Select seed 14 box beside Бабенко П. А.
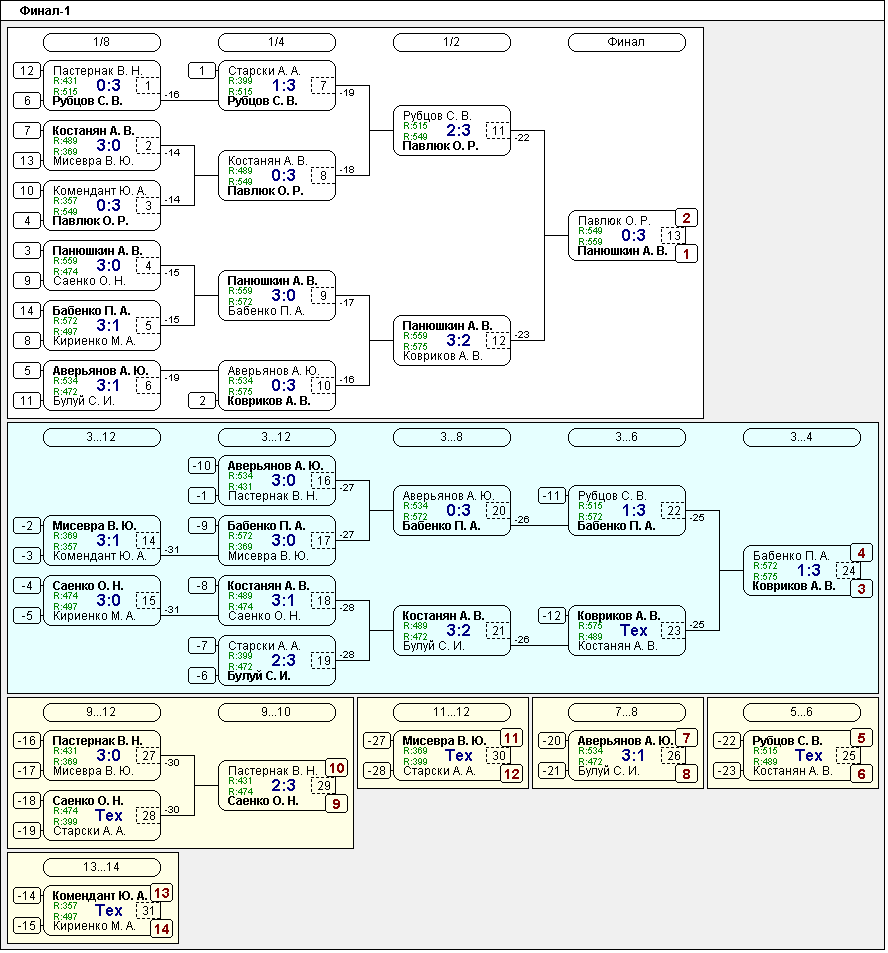 [27, 311]
